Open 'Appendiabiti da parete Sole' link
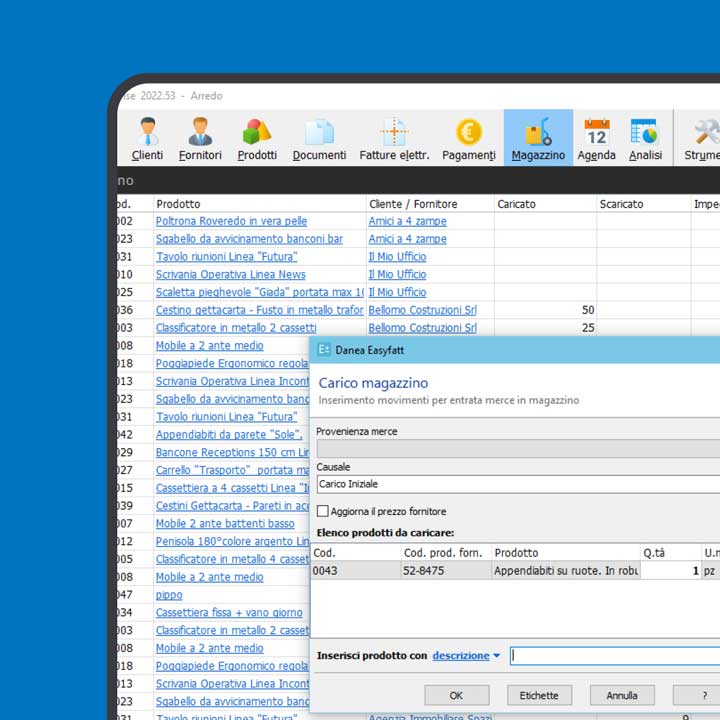 point(229,435)
